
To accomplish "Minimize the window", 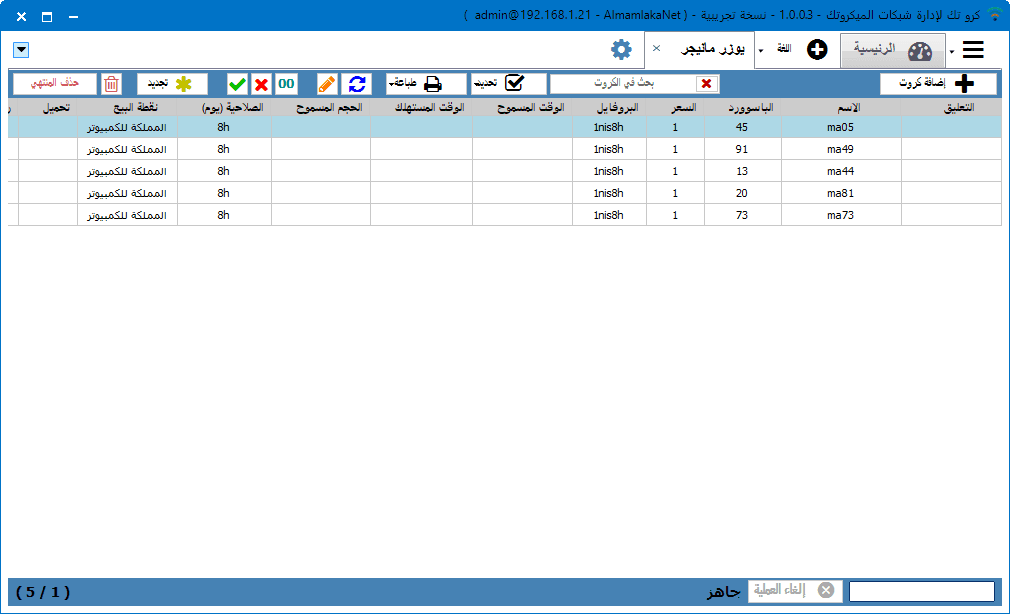I will point(73,17).
